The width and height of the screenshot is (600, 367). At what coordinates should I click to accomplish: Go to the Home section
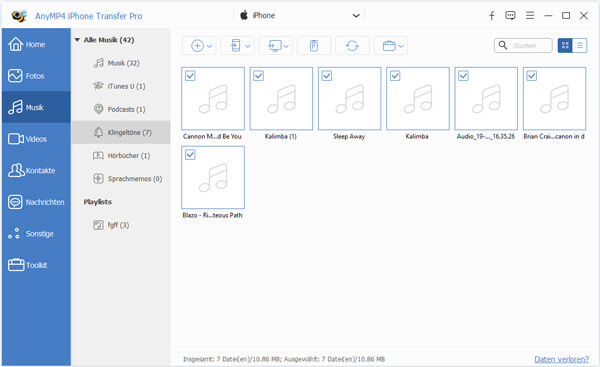tap(36, 44)
